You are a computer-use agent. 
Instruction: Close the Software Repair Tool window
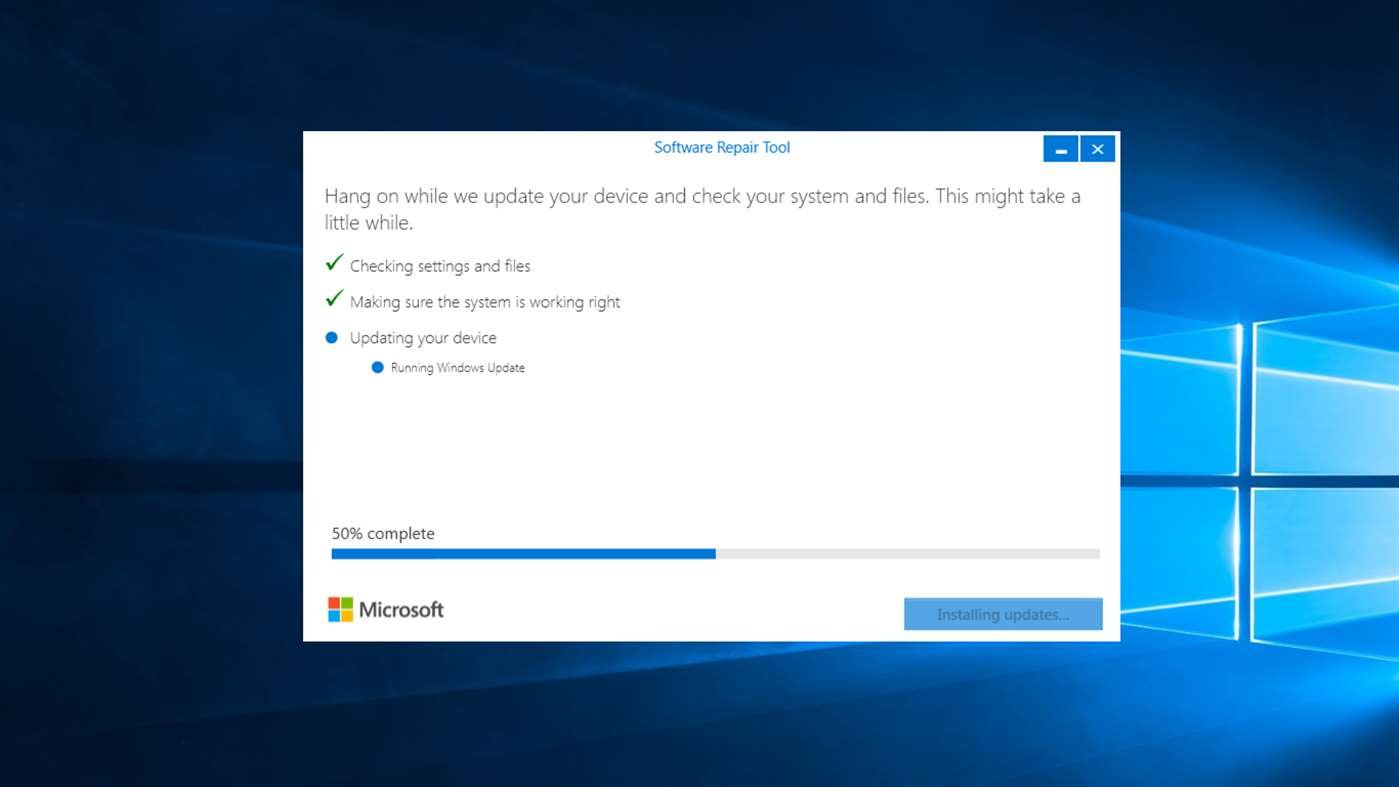tap(1097, 149)
